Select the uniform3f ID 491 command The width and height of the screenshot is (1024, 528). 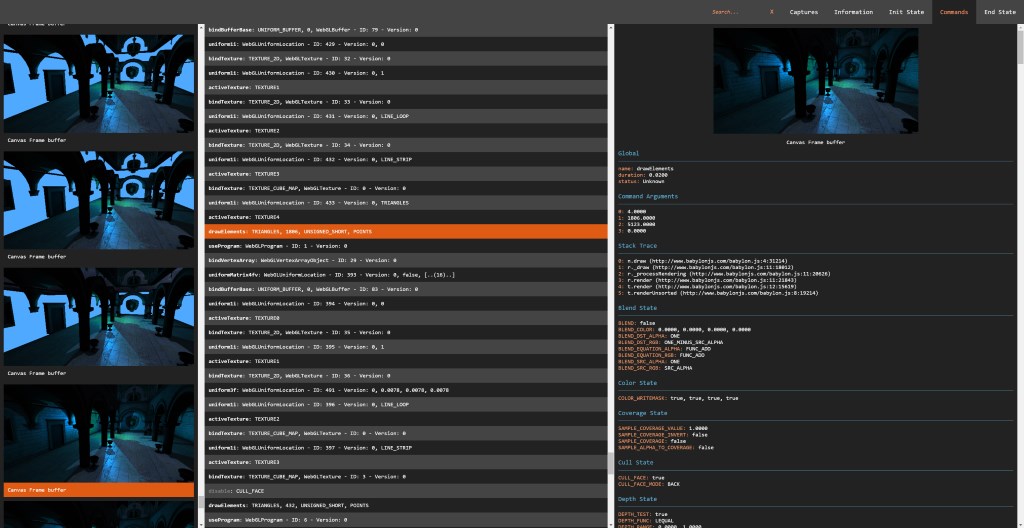(406, 390)
